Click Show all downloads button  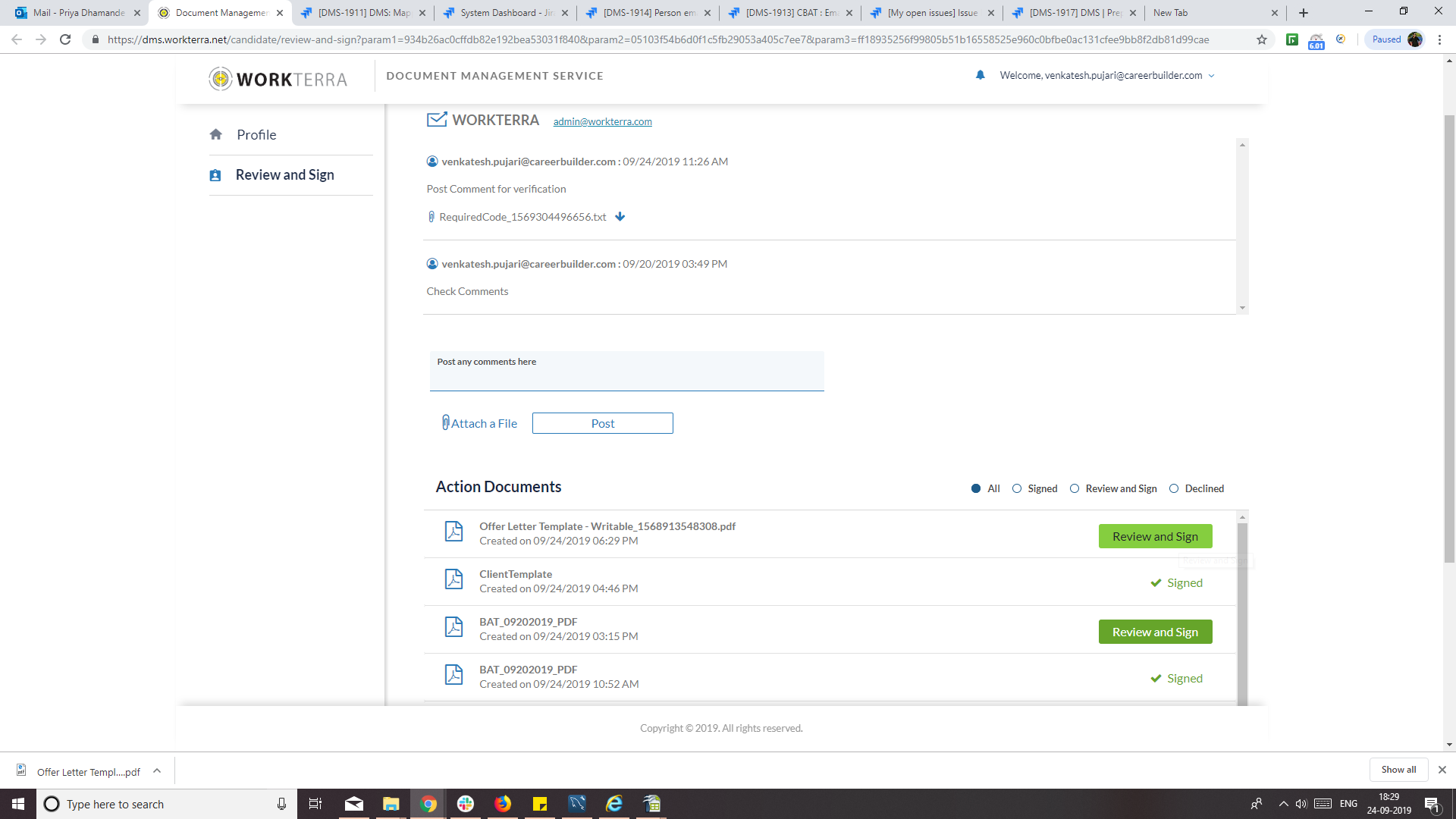point(1398,770)
